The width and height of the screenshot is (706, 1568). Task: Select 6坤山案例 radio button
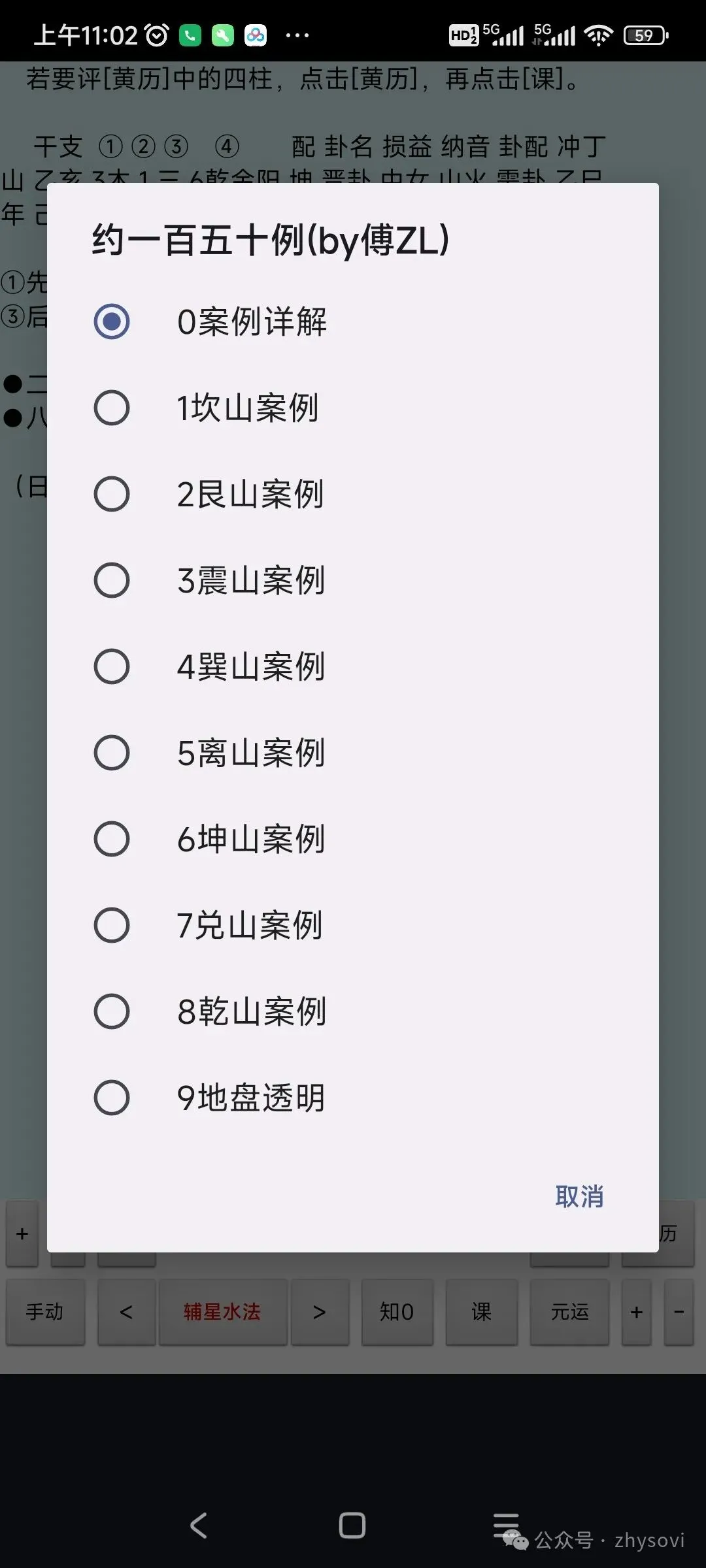click(x=353, y=839)
